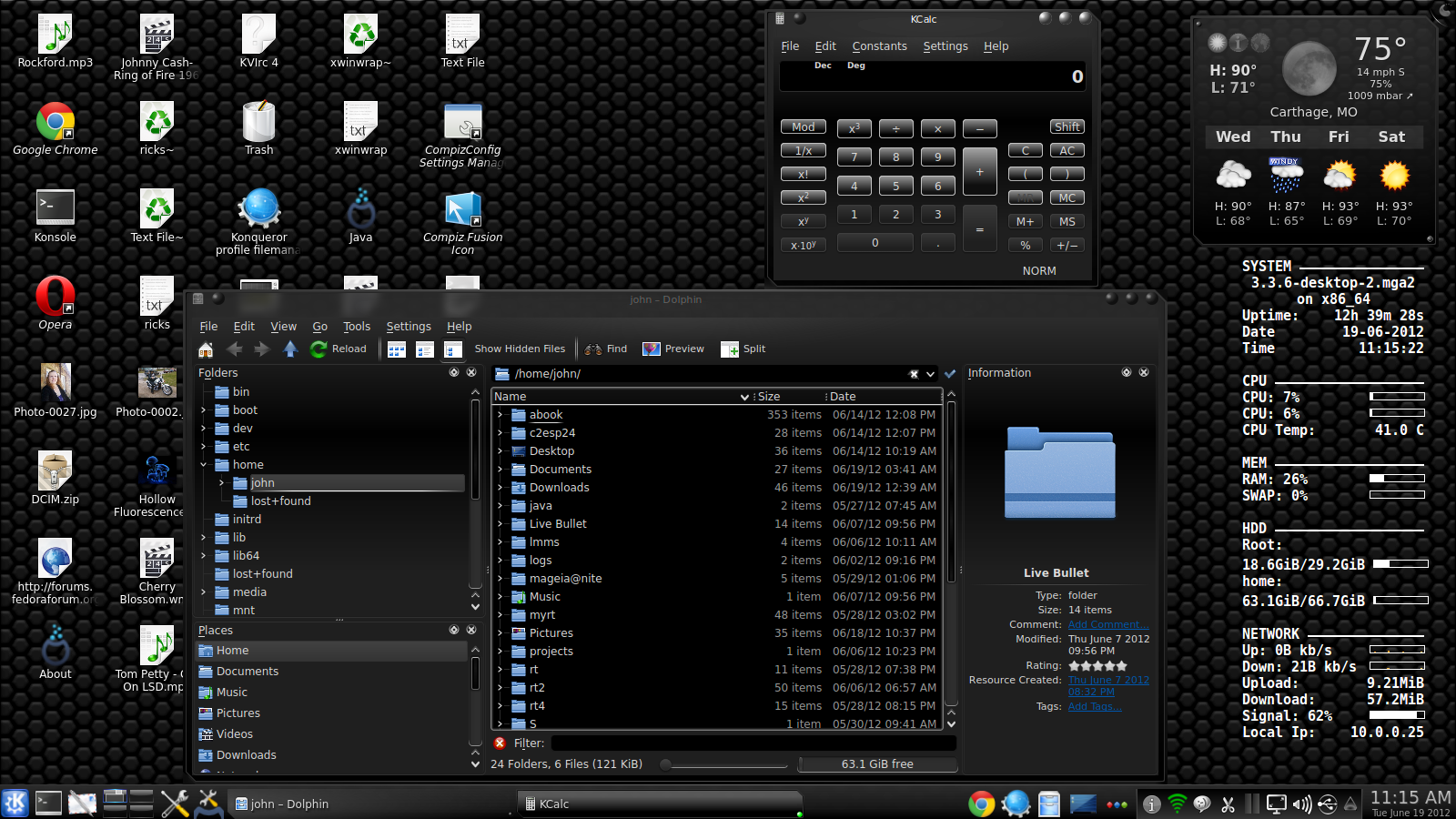Open Name column sort dropdown
Viewport: 1456px width, 819px height.
(744, 397)
